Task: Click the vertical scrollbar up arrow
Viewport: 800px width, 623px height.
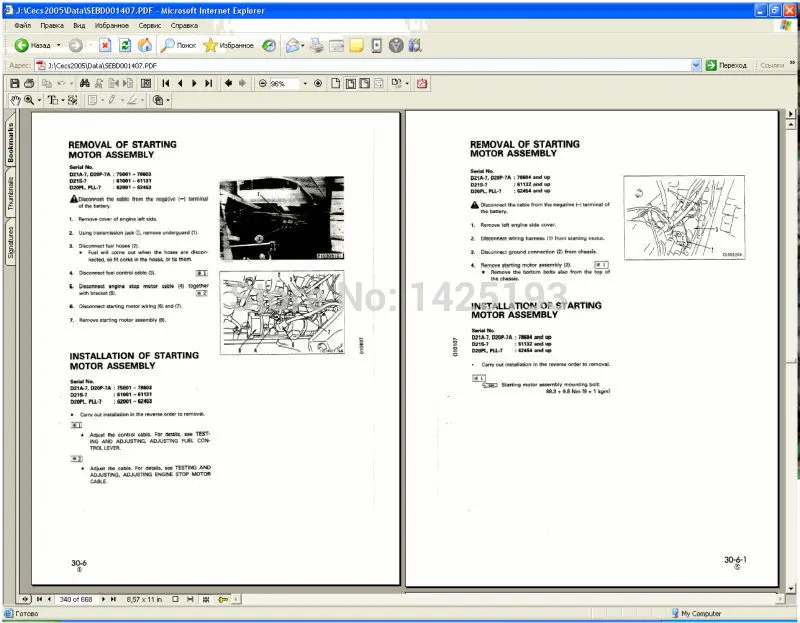Action: pyautogui.click(x=791, y=124)
